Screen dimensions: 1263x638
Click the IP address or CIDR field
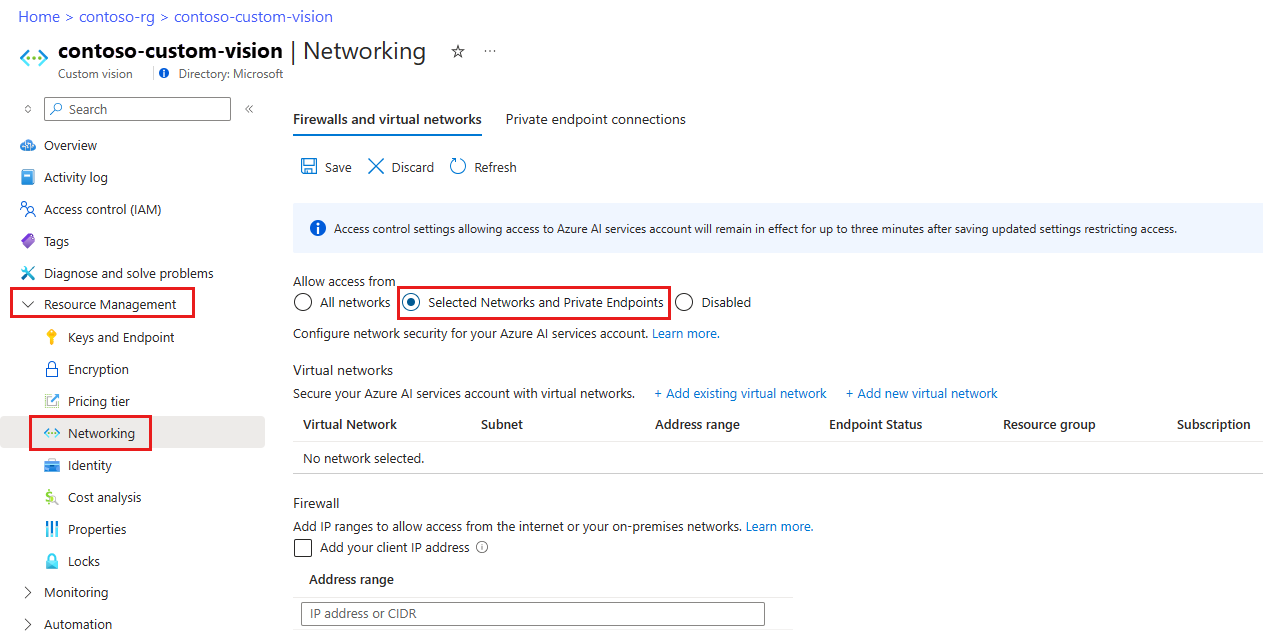tap(532, 613)
